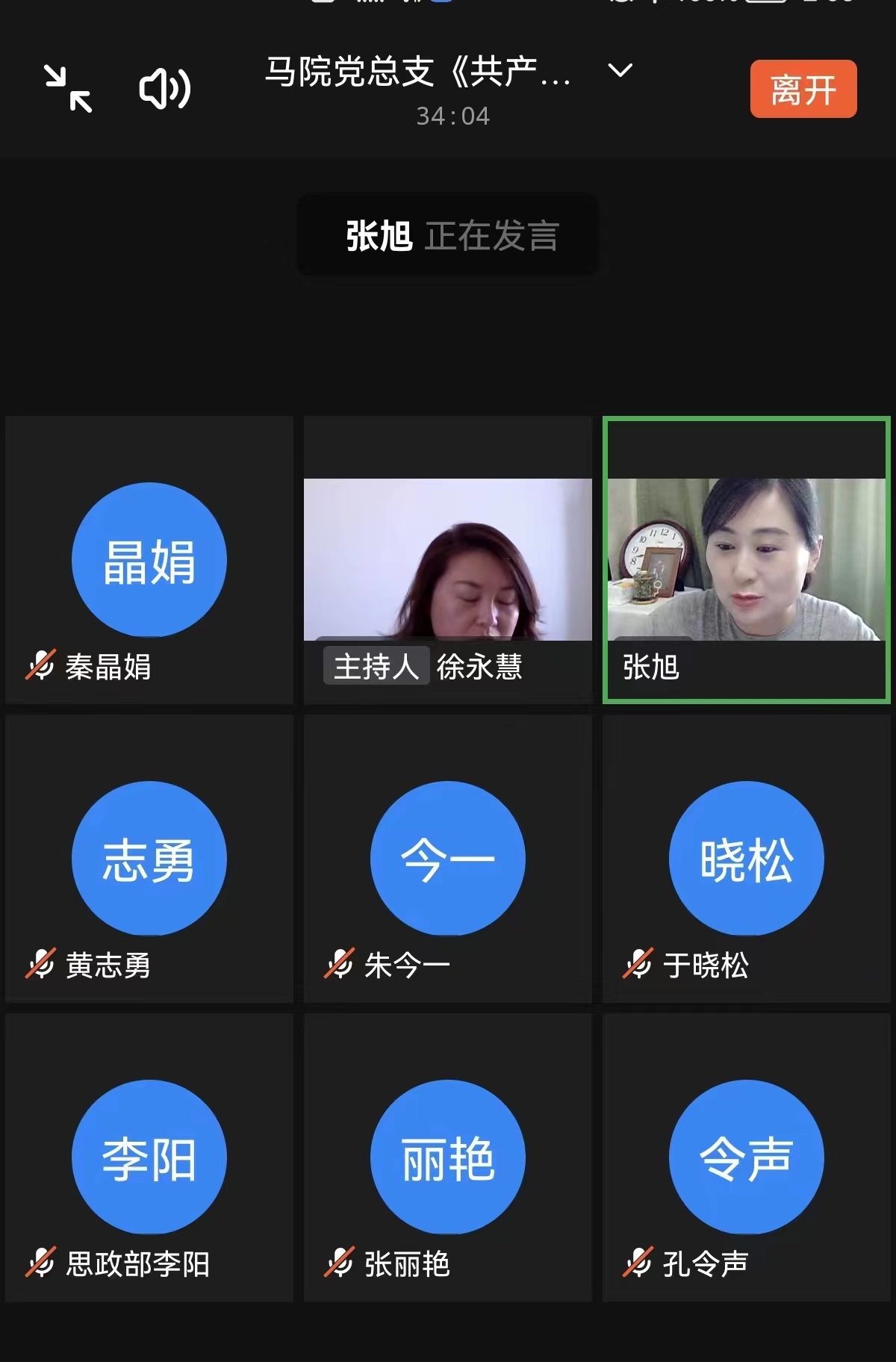Minimize the meeting window with shrink arrows icon

[x=68, y=89]
